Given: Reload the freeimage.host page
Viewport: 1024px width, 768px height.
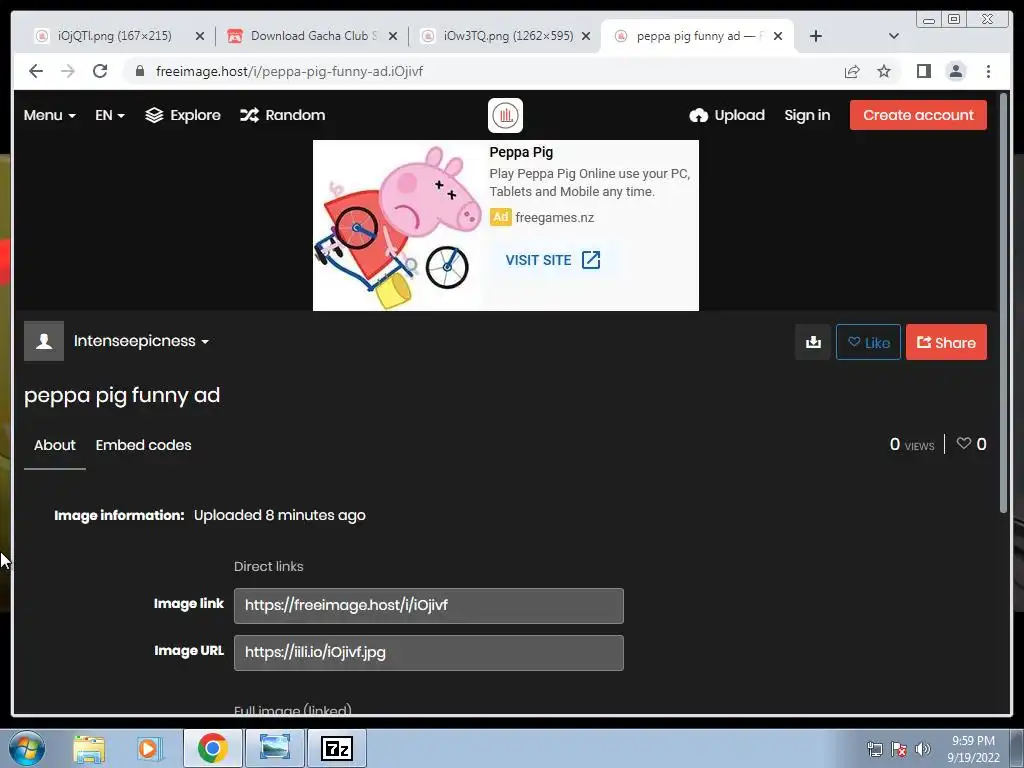Looking at the screenshot, I should [100, 71].
